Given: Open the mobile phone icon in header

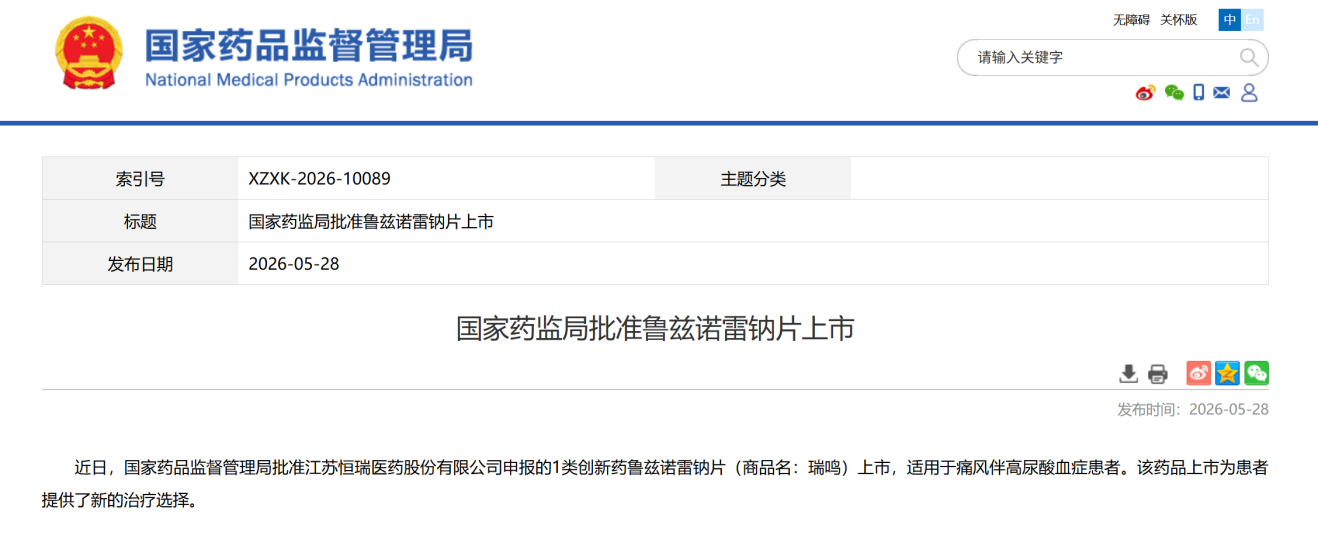Looking at the screenshot, I should point(1198,93).
